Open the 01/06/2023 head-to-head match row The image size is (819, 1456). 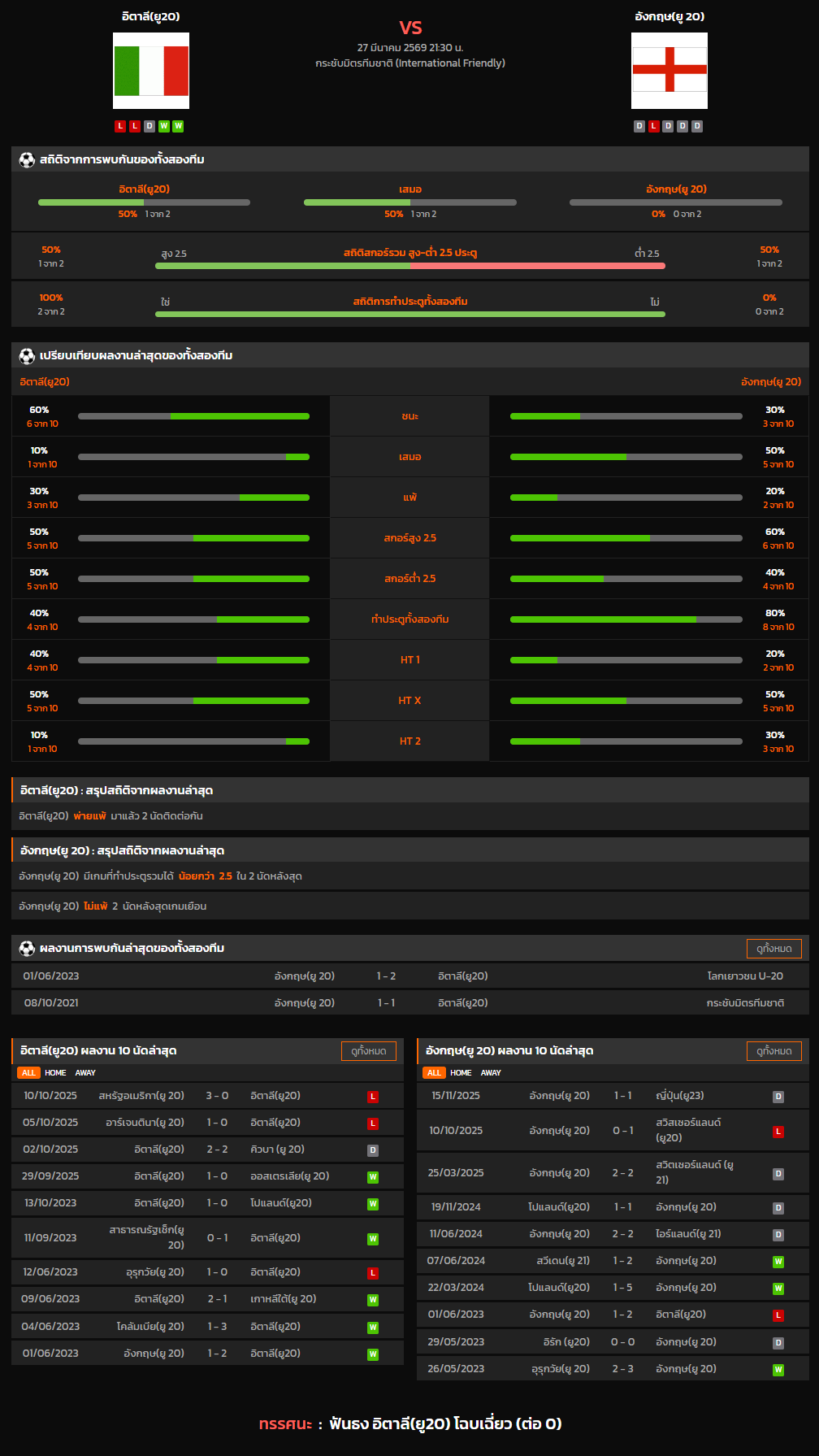coord(409,976)
